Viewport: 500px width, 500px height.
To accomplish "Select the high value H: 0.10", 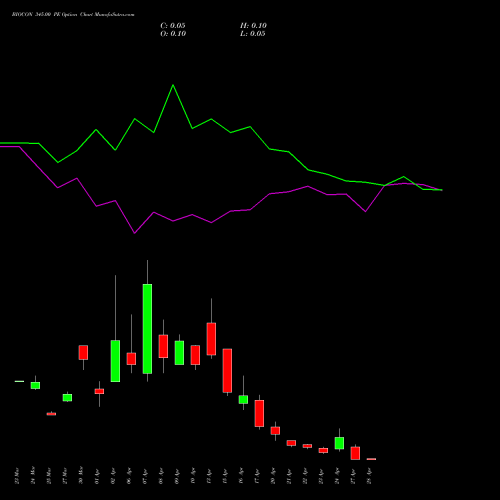I will (253, 26).
